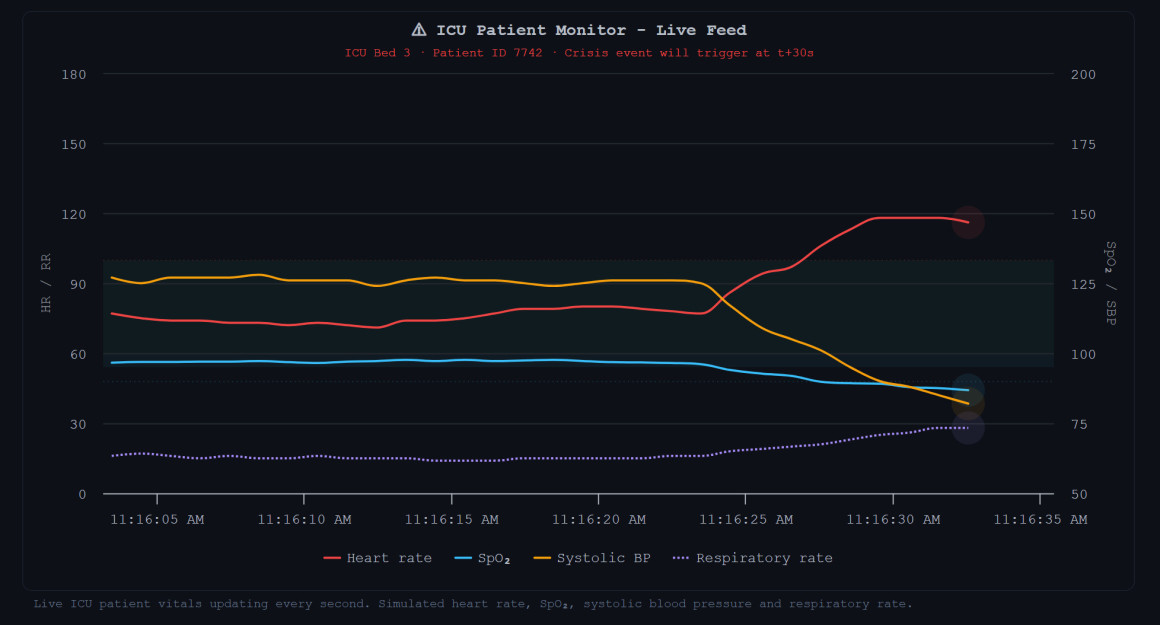The height and width of the screenshot is (625, 1160).
Task: Click the 11:16:15 AM axis label
Action: 451,519
